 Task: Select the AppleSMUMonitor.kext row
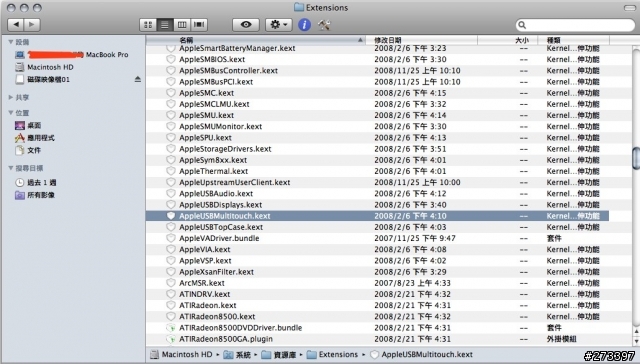(377, 127)
